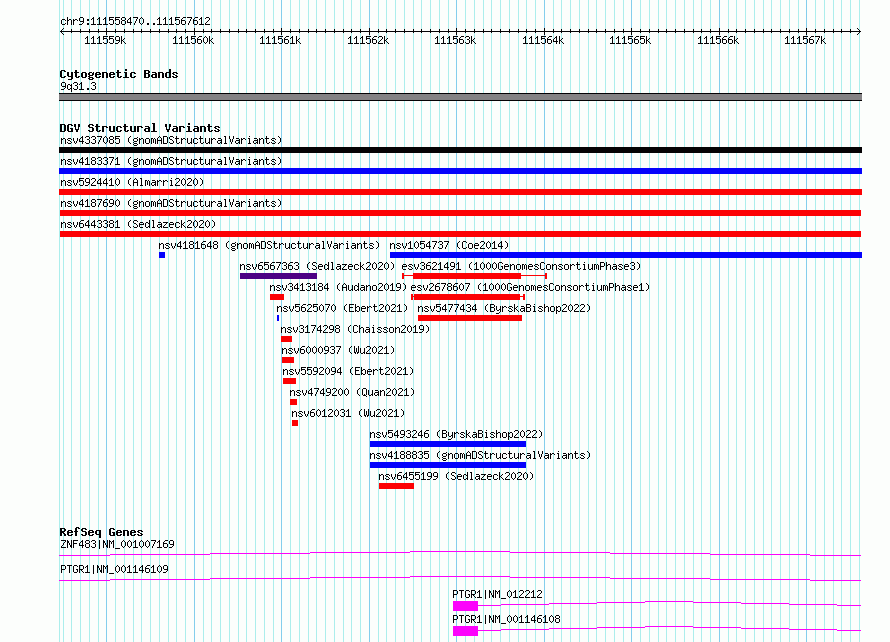
Task: Click the 111567k ruler position
Action: (x=805, y=40)
